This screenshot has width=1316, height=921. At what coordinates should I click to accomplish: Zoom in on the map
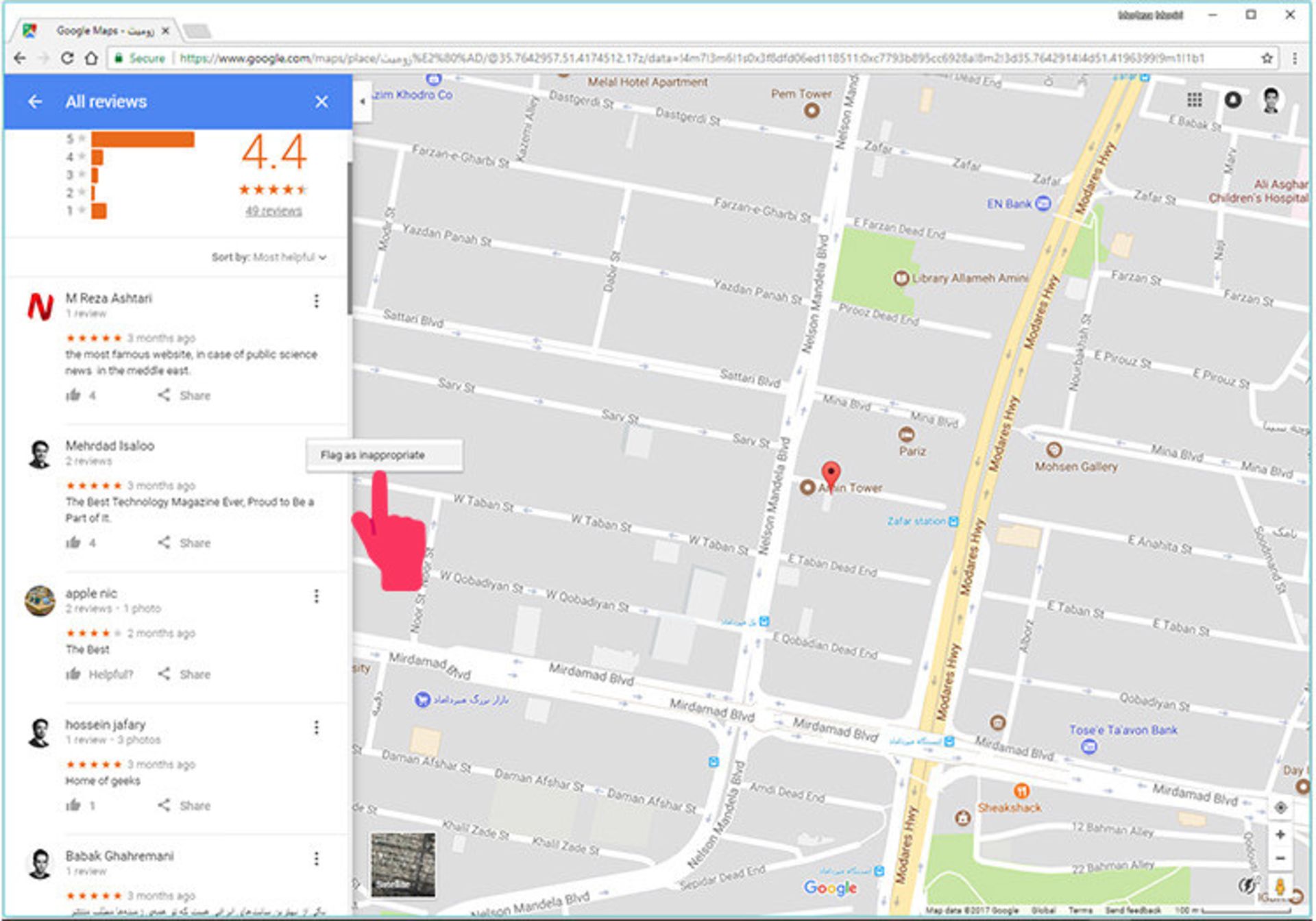tap(1280, 835)
